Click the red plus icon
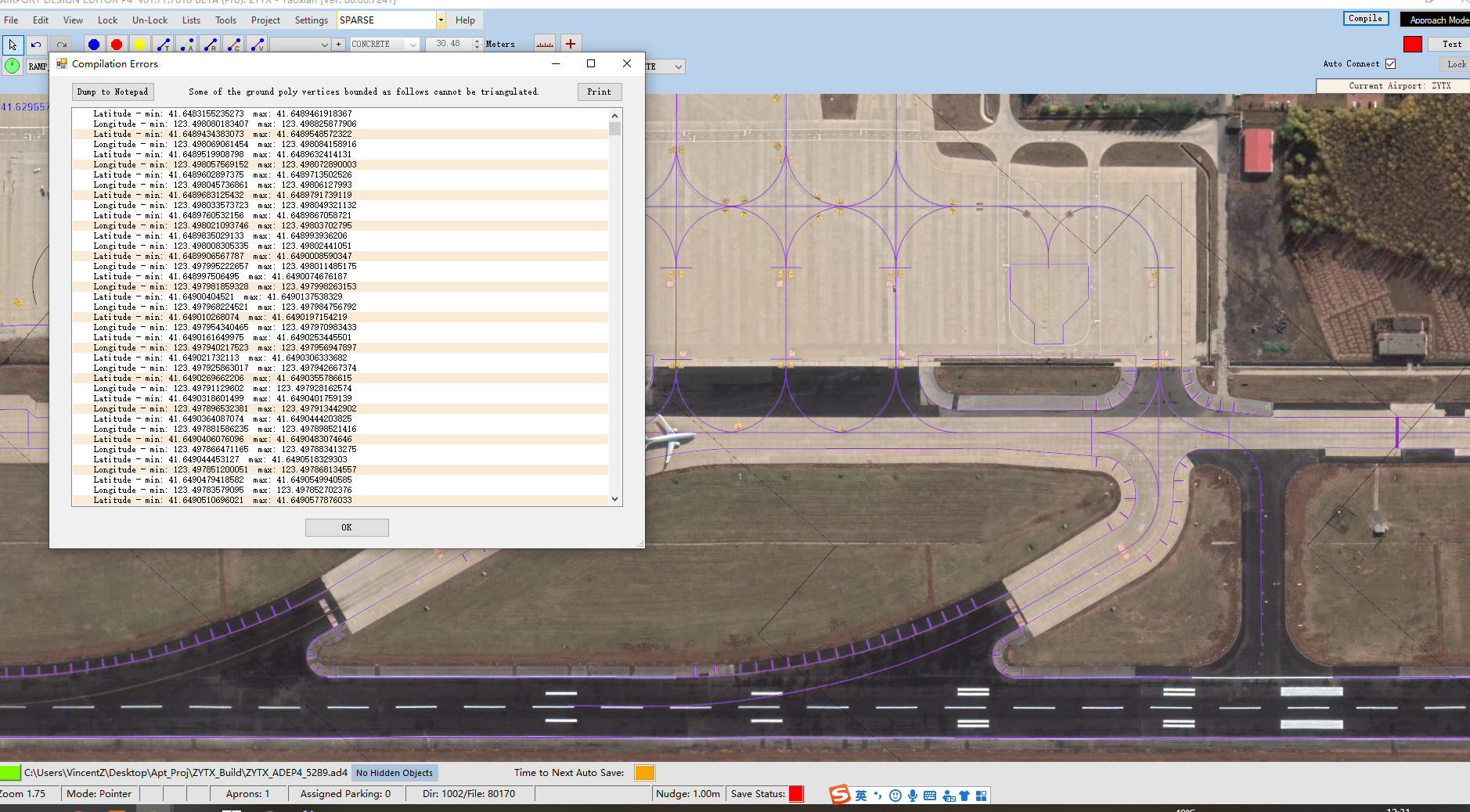This screenshot has width=1470, height=812. [x=571, y=45]
